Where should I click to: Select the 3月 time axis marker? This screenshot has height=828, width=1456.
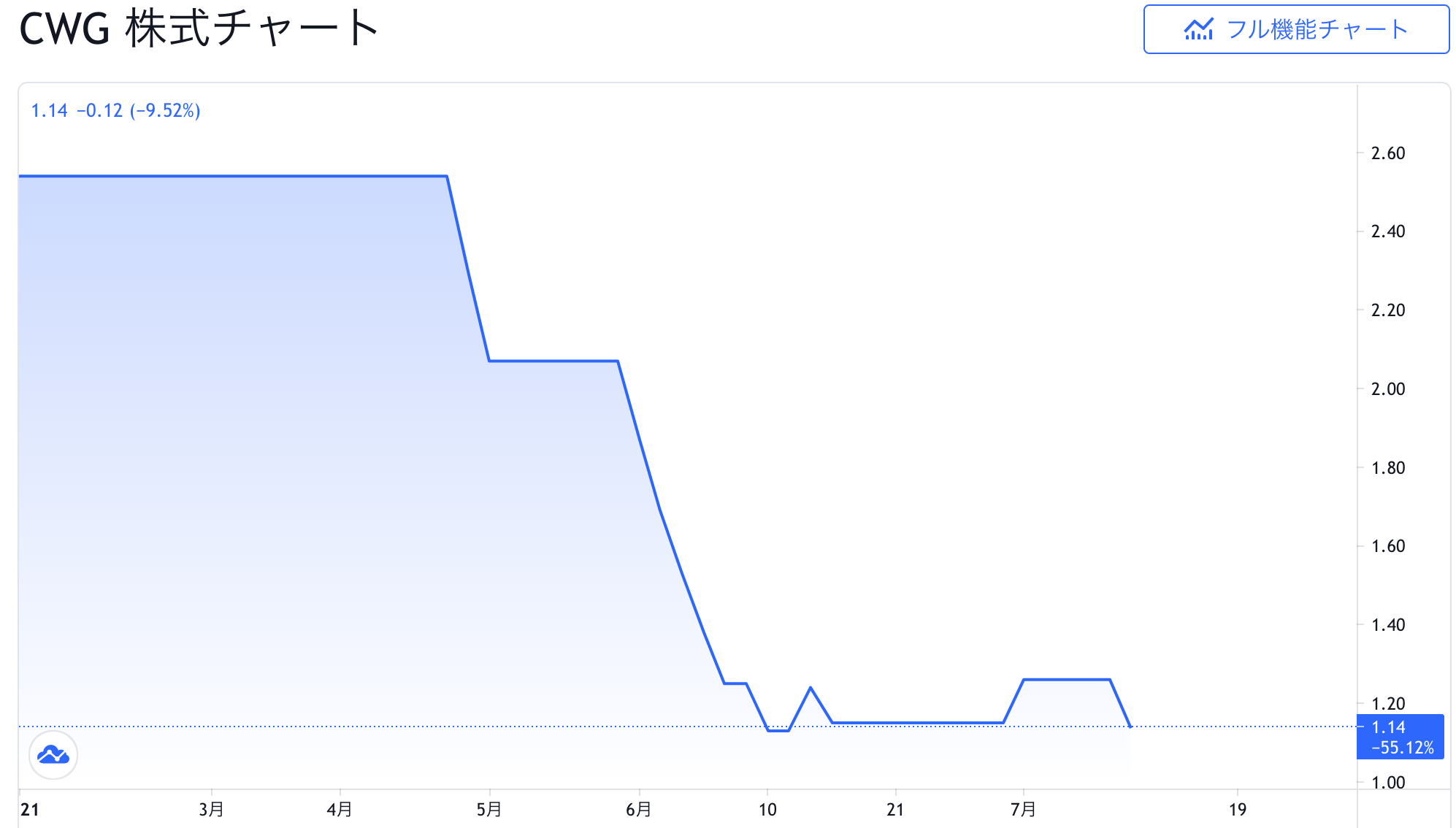(212, 809)
